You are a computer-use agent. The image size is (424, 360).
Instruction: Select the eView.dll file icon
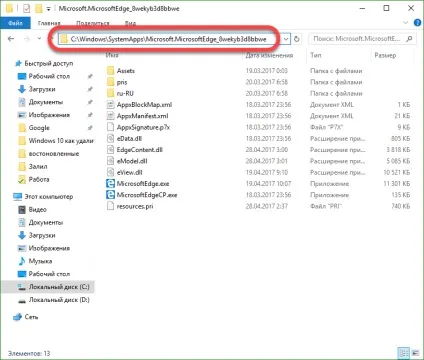[111, 172]
